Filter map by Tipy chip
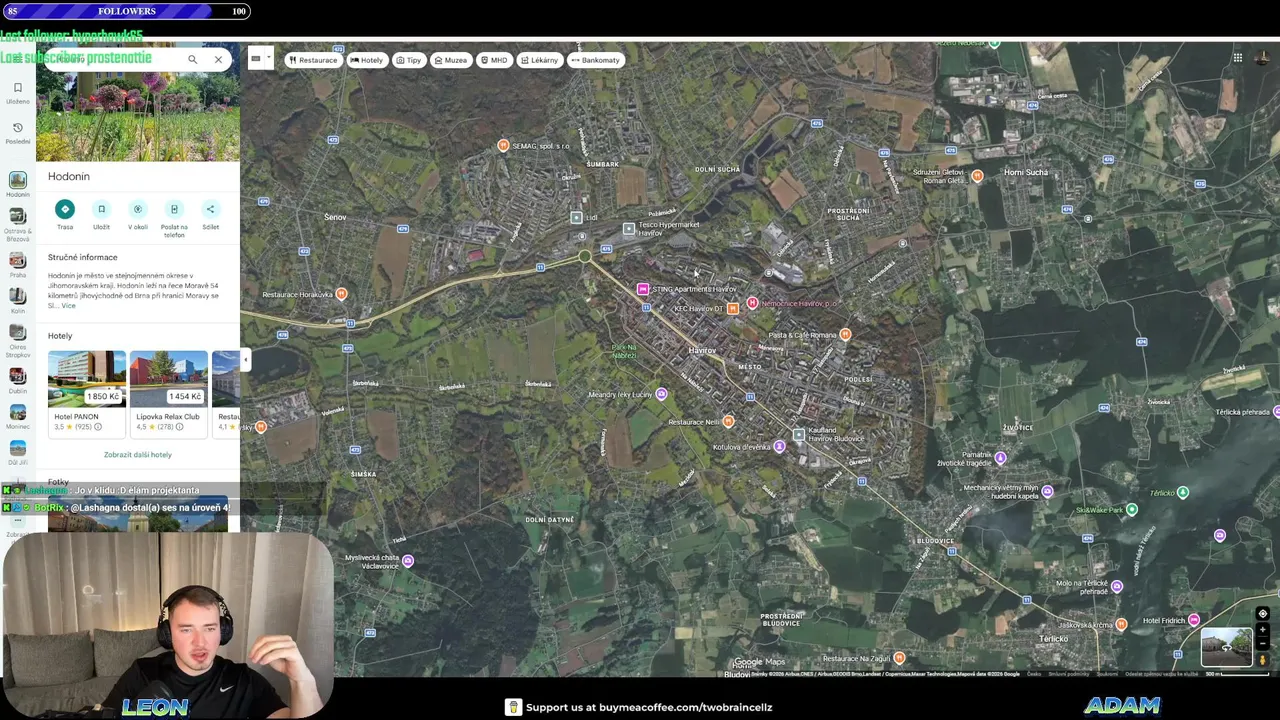The width and height of the screenshot is (1280, 720). pyautogui.click(x=409, y=60)
